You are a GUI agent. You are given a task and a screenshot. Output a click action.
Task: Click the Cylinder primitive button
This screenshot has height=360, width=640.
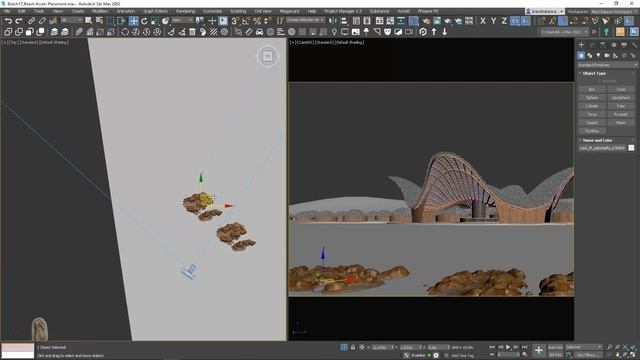pyautogui.click(x=592, y=106)
